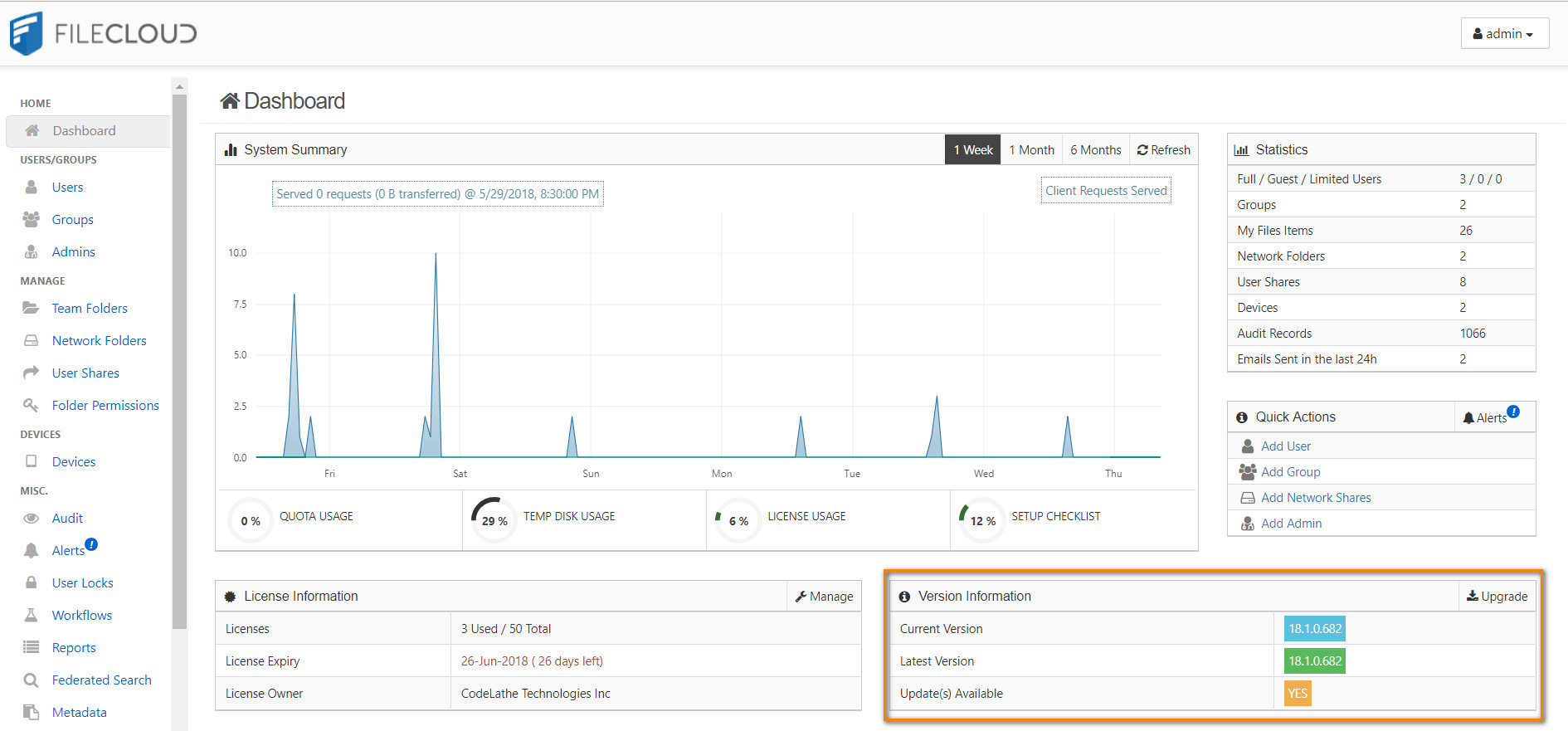
Task: Click the FileCloud logo icon
Action: click(26, 33)
